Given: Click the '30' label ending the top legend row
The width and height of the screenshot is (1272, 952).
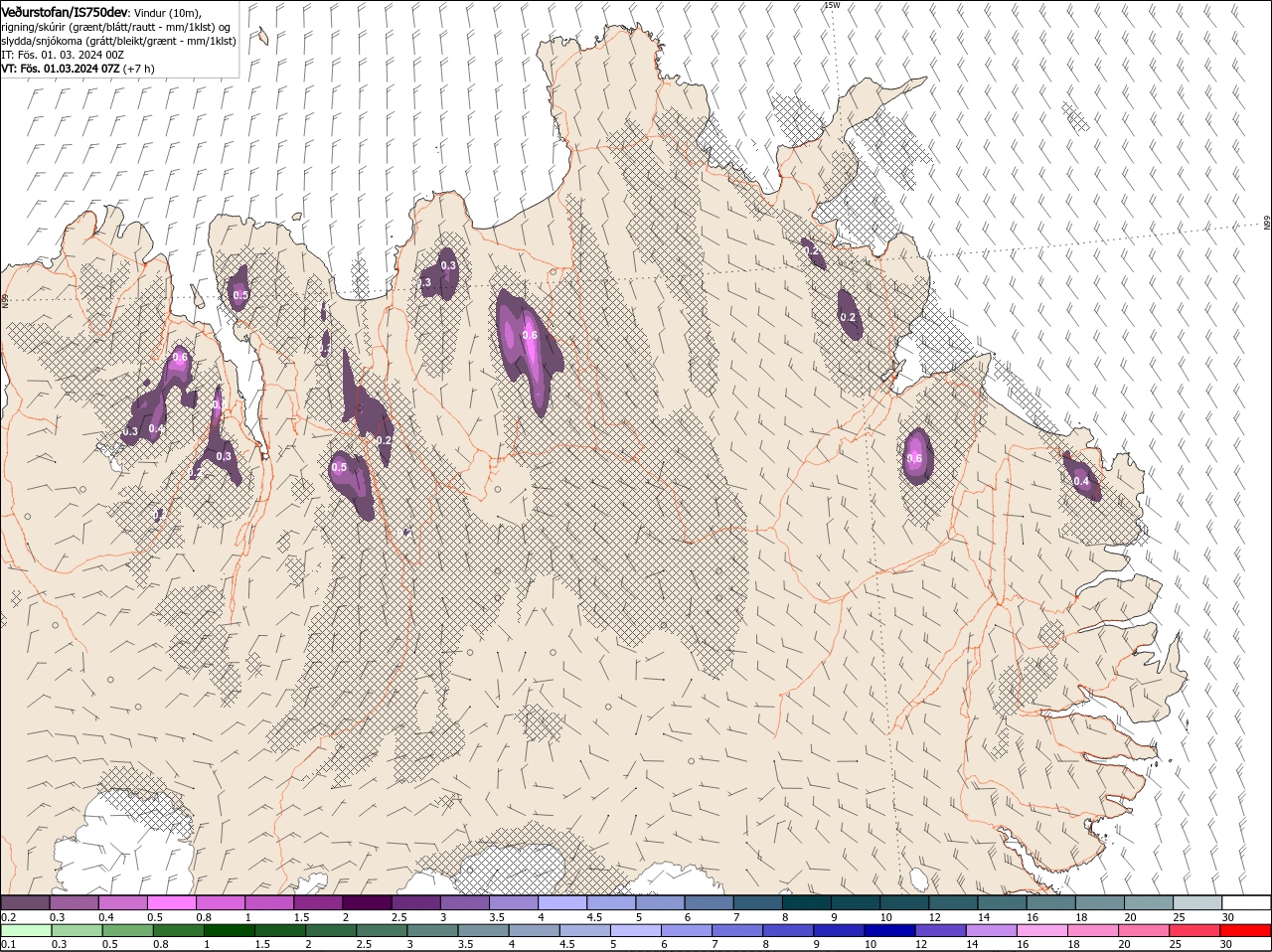Looking at the screenshot, I should pyautogui.click(x=1227, y=916).
